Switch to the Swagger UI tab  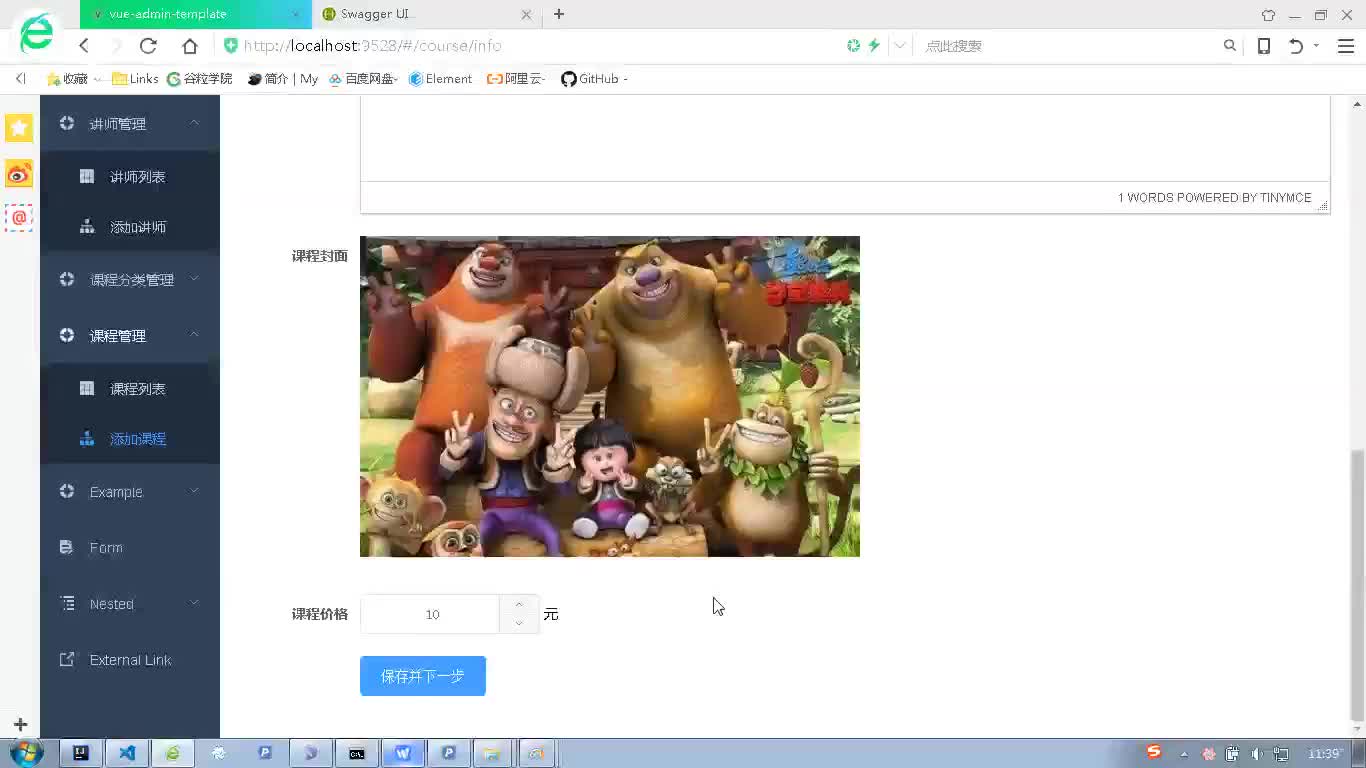click(425, 14)
